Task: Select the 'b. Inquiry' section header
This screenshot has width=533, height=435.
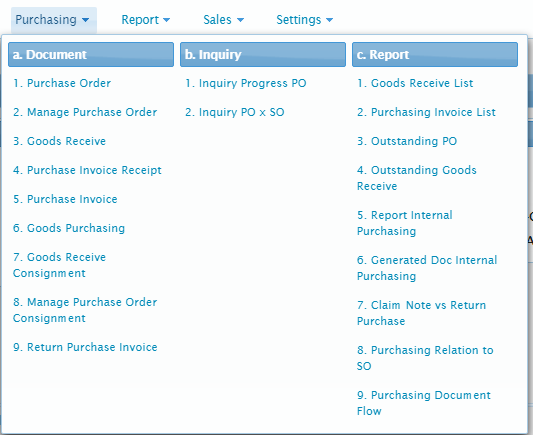Action: [x=263, y=54]
